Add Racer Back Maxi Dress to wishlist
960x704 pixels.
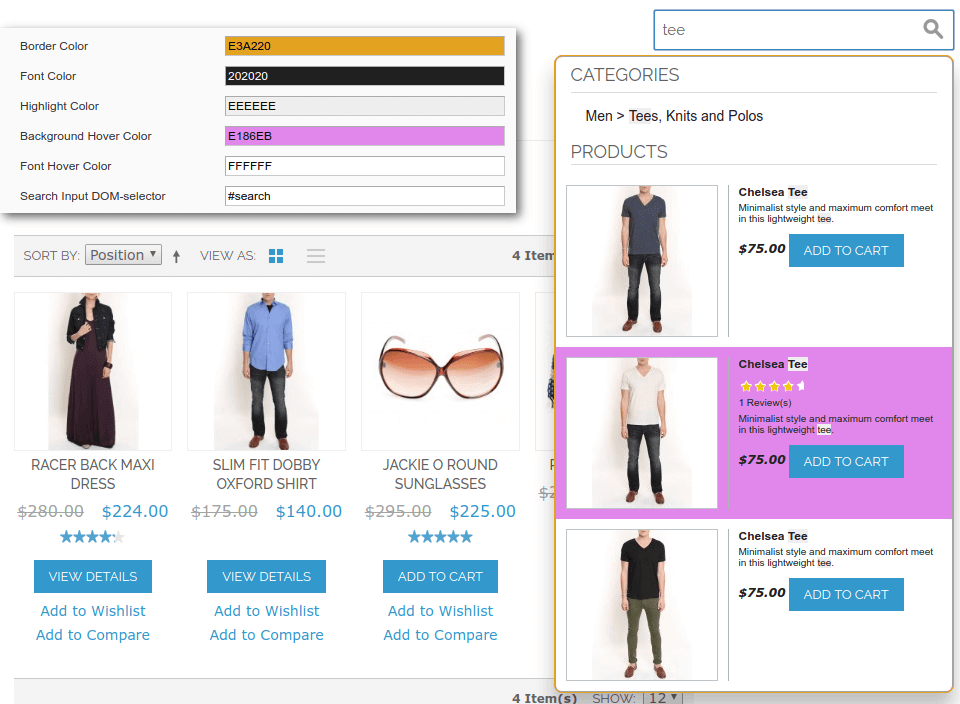tap(93, 611)
